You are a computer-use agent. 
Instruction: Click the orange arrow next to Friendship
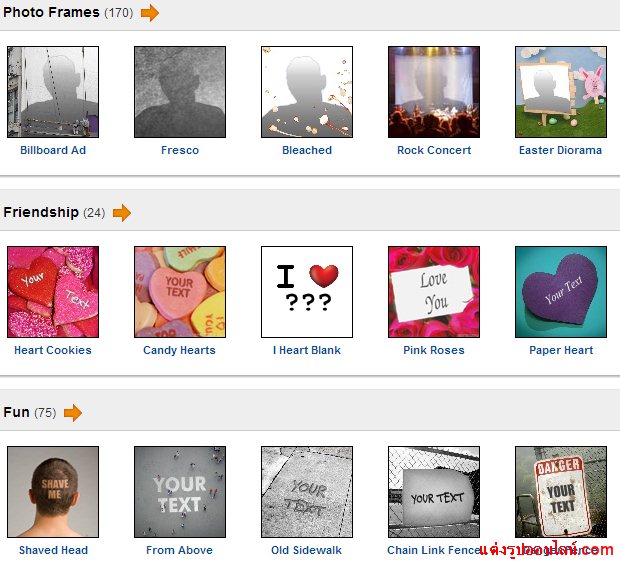122,213
